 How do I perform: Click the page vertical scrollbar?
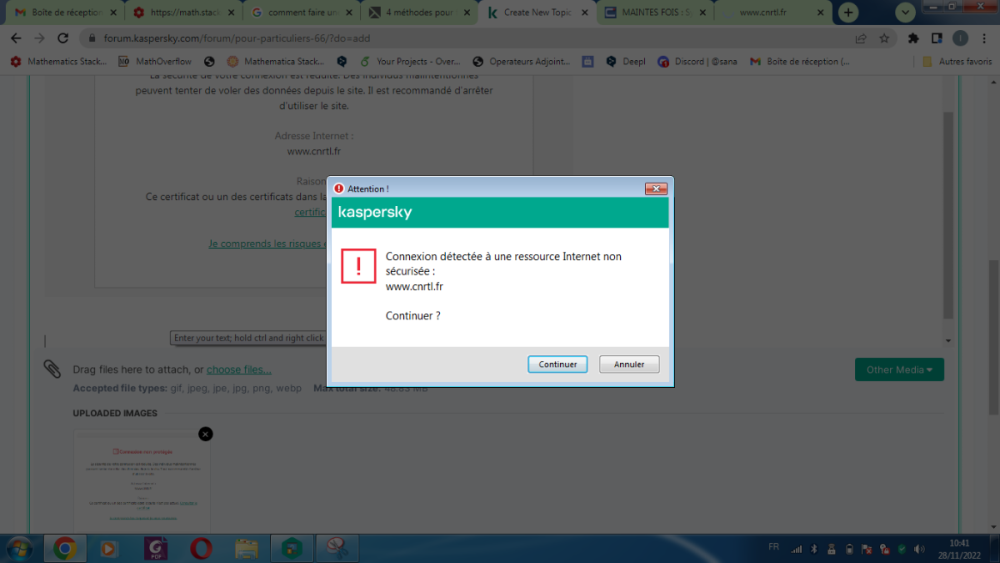994,337
